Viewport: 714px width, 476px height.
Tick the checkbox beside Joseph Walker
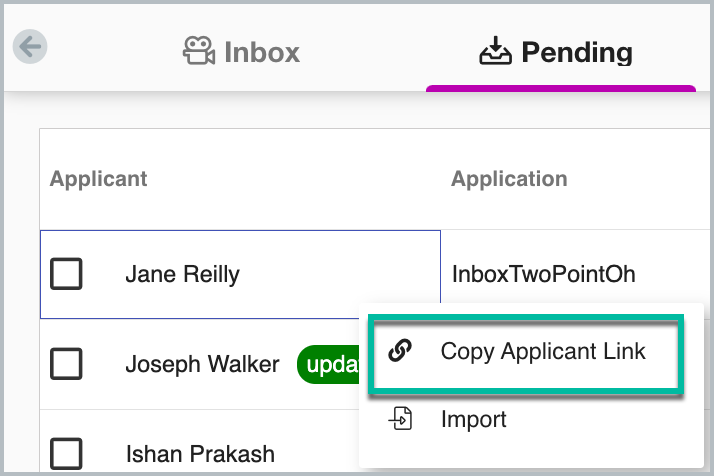point(66,364)
